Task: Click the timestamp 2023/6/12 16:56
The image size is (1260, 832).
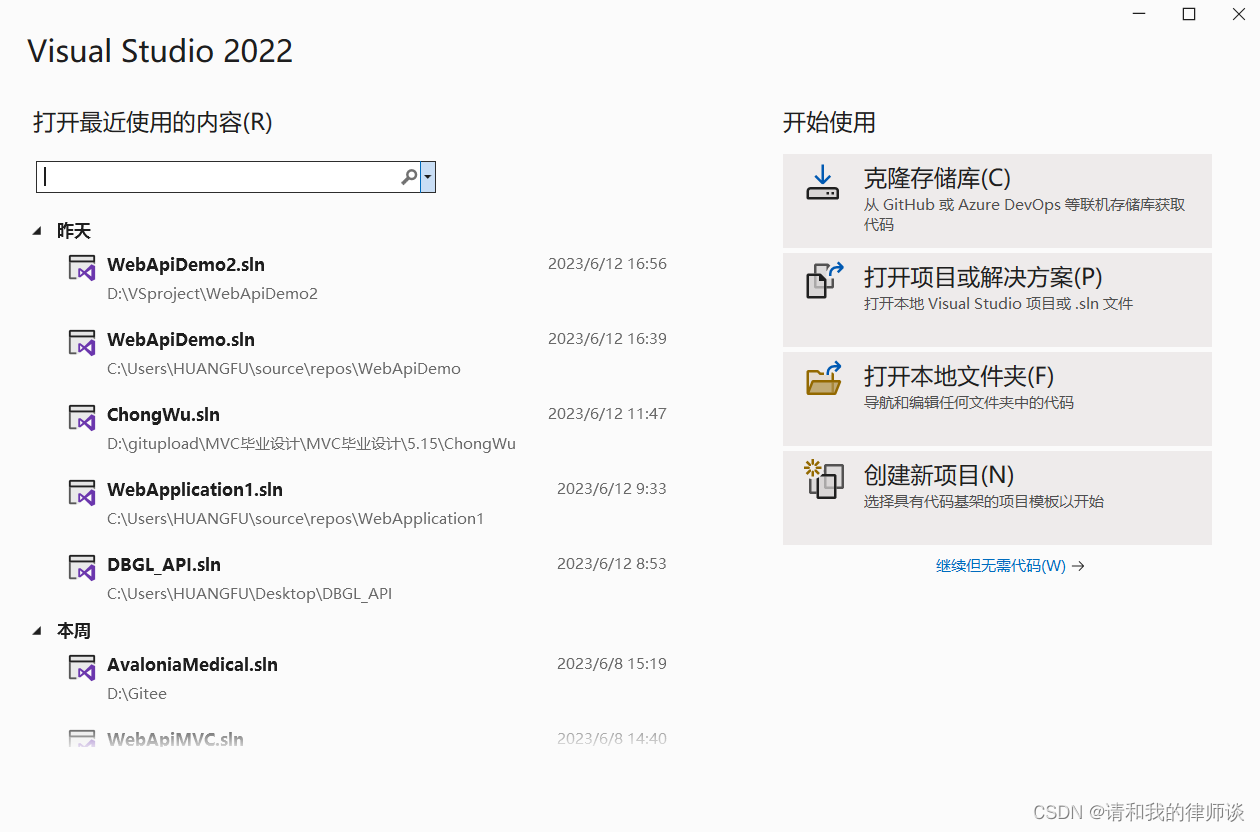Action: [x=607, y=264]
